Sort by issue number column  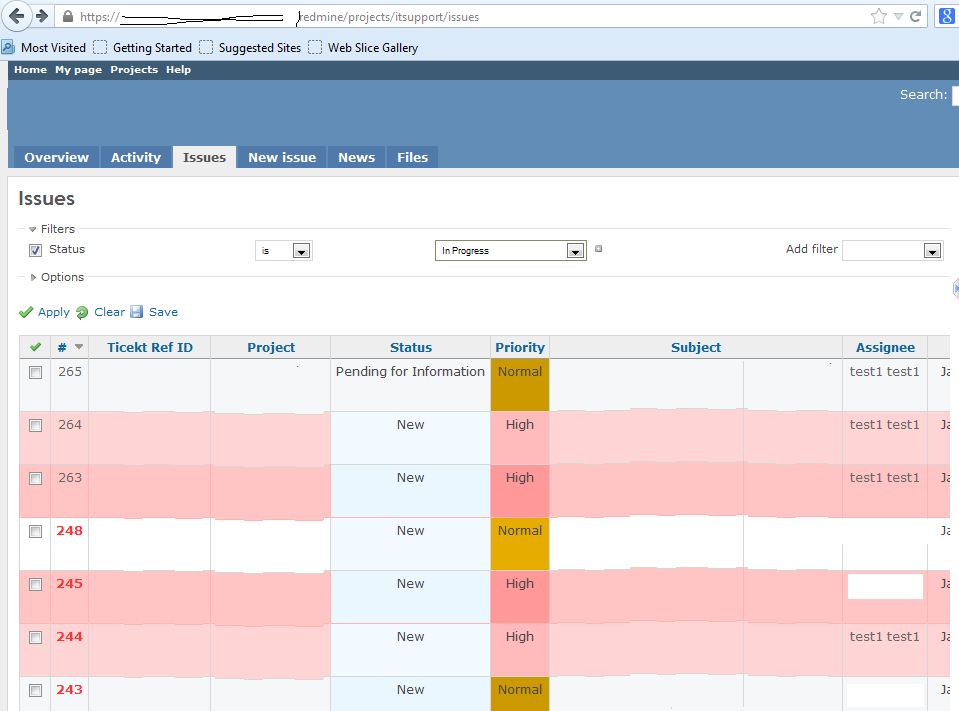[x=62, y=347]
